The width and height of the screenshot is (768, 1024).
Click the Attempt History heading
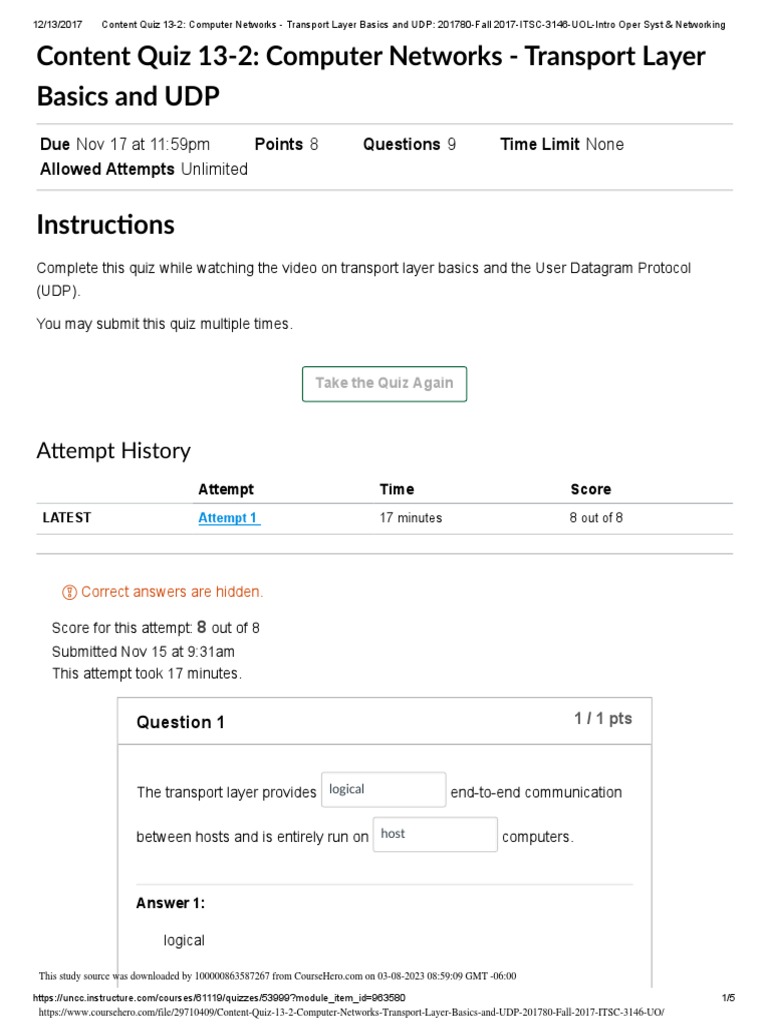pyautogui.click(x=113, y=451)
